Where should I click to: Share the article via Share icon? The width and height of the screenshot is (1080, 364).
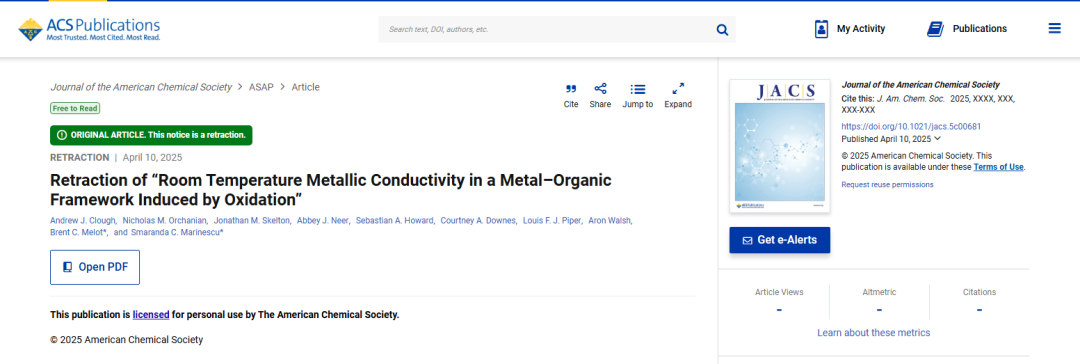pyautogui.click(x=600, y=88)
